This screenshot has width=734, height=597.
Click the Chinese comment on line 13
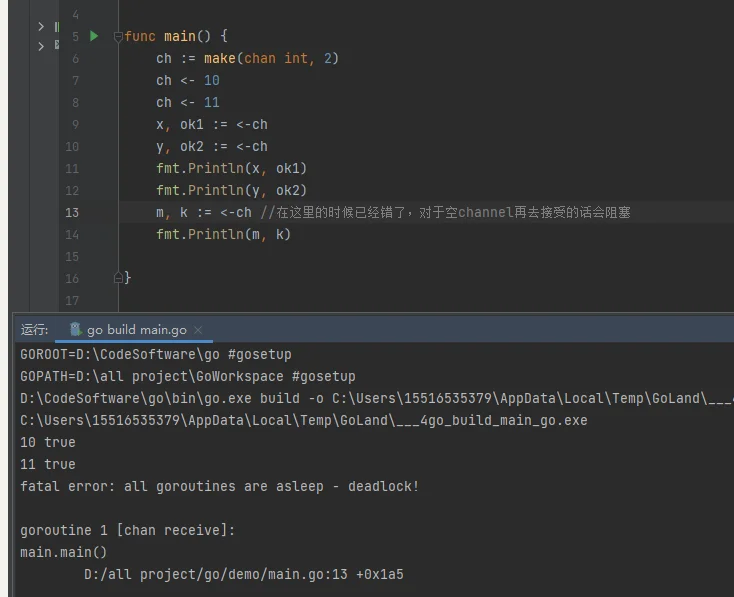tap(445, 212)
